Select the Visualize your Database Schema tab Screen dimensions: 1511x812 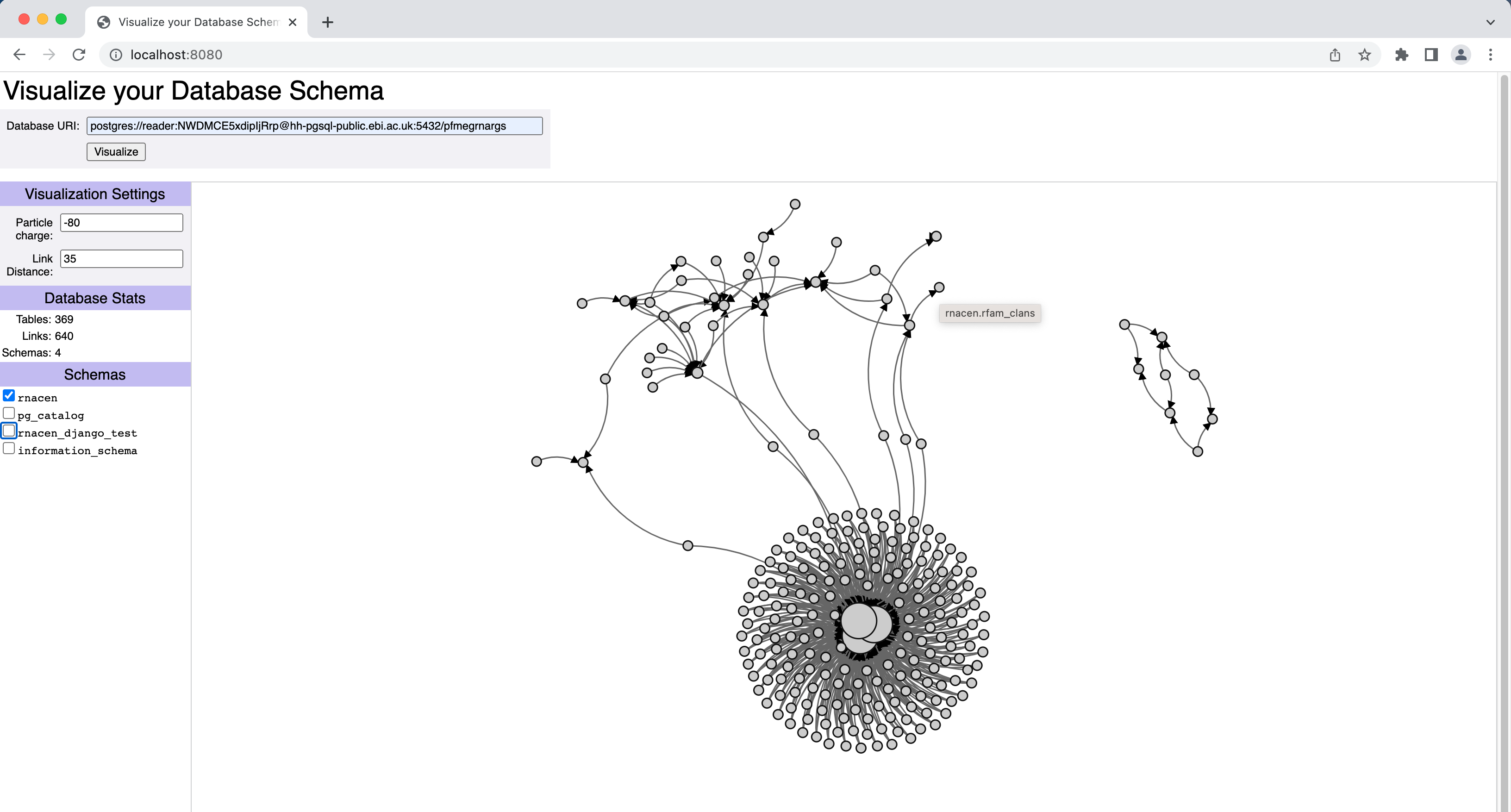pyautogui.click(x=196, y=22)
